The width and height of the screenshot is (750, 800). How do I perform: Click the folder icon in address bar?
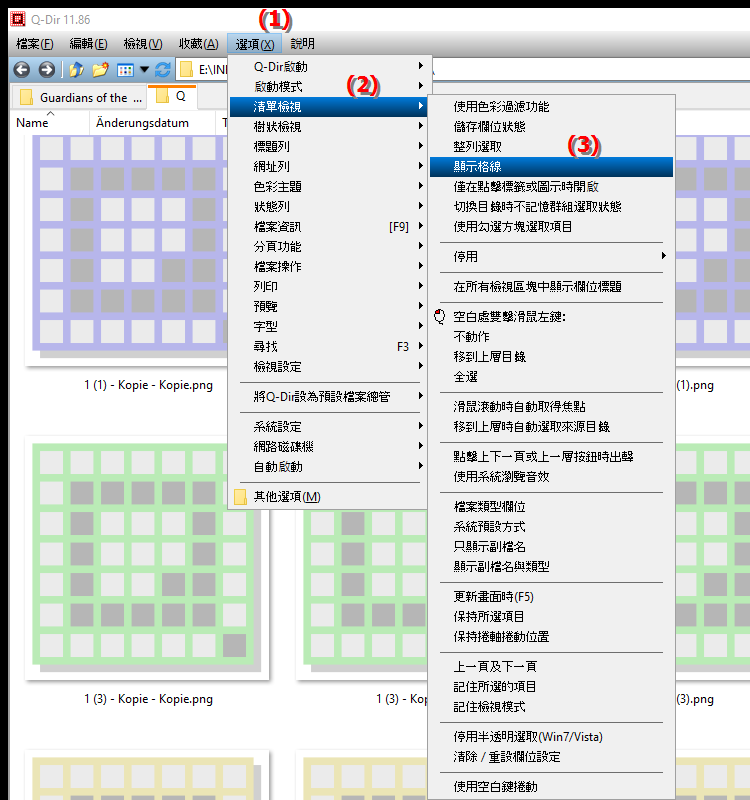pos(187,69)
